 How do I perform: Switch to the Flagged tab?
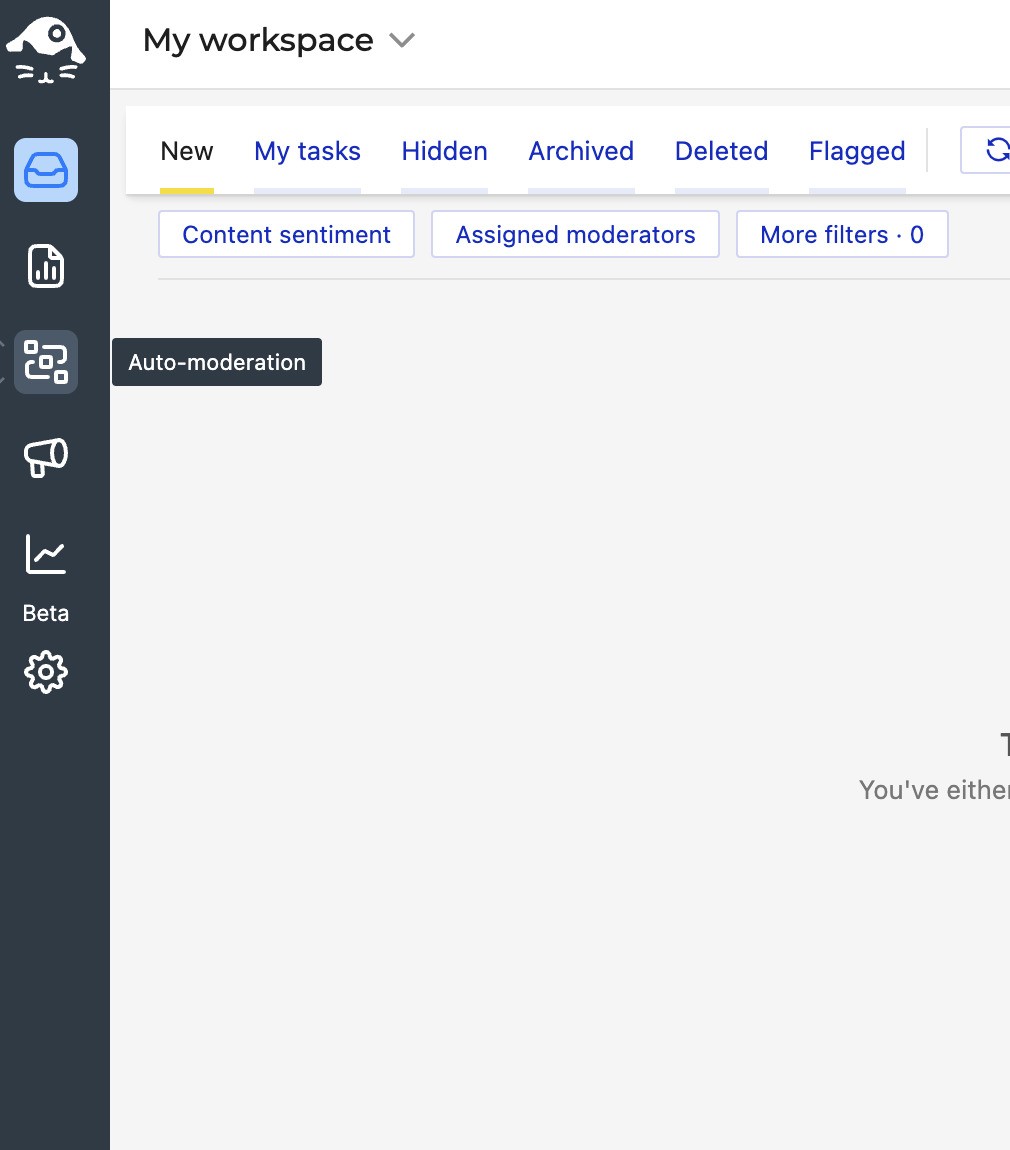pyautogui.click(x=857, y=151)
